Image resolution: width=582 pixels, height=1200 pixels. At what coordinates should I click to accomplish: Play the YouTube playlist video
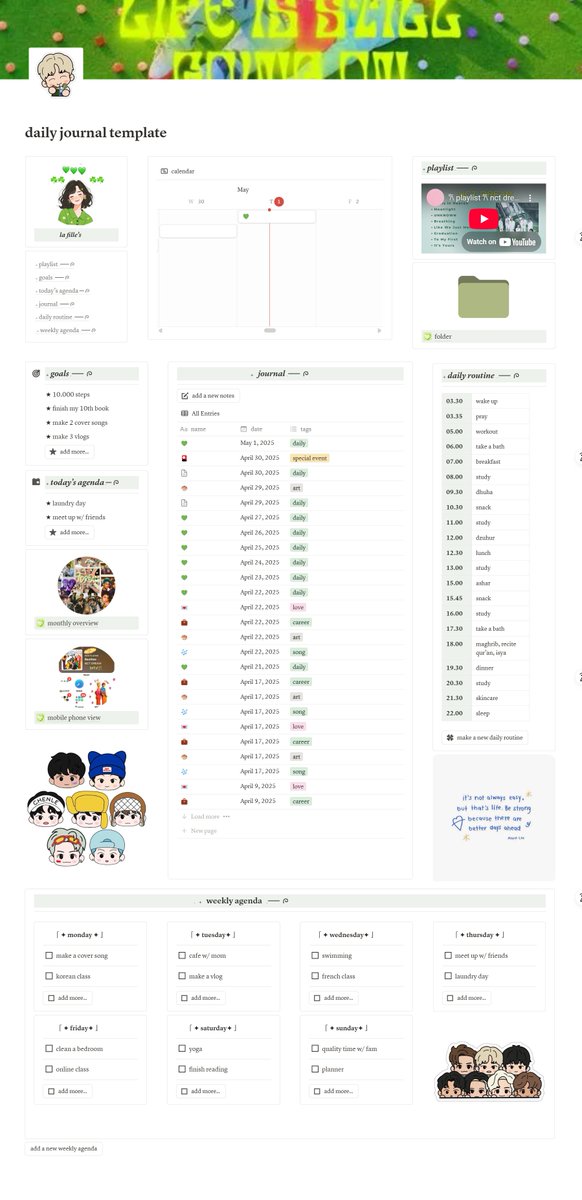click(484, 219)
